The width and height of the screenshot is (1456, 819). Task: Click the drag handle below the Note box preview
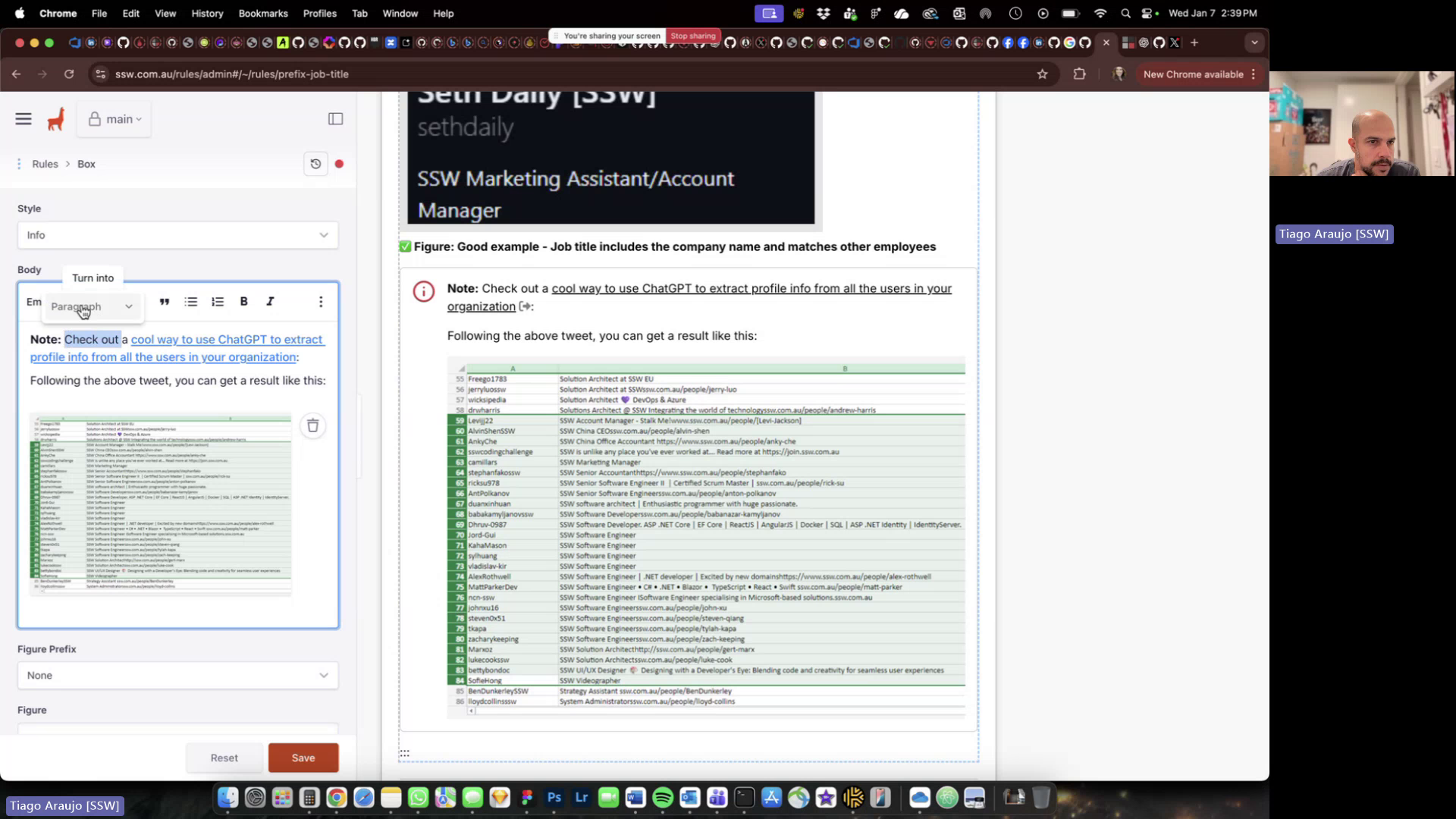tap(404, 753)
